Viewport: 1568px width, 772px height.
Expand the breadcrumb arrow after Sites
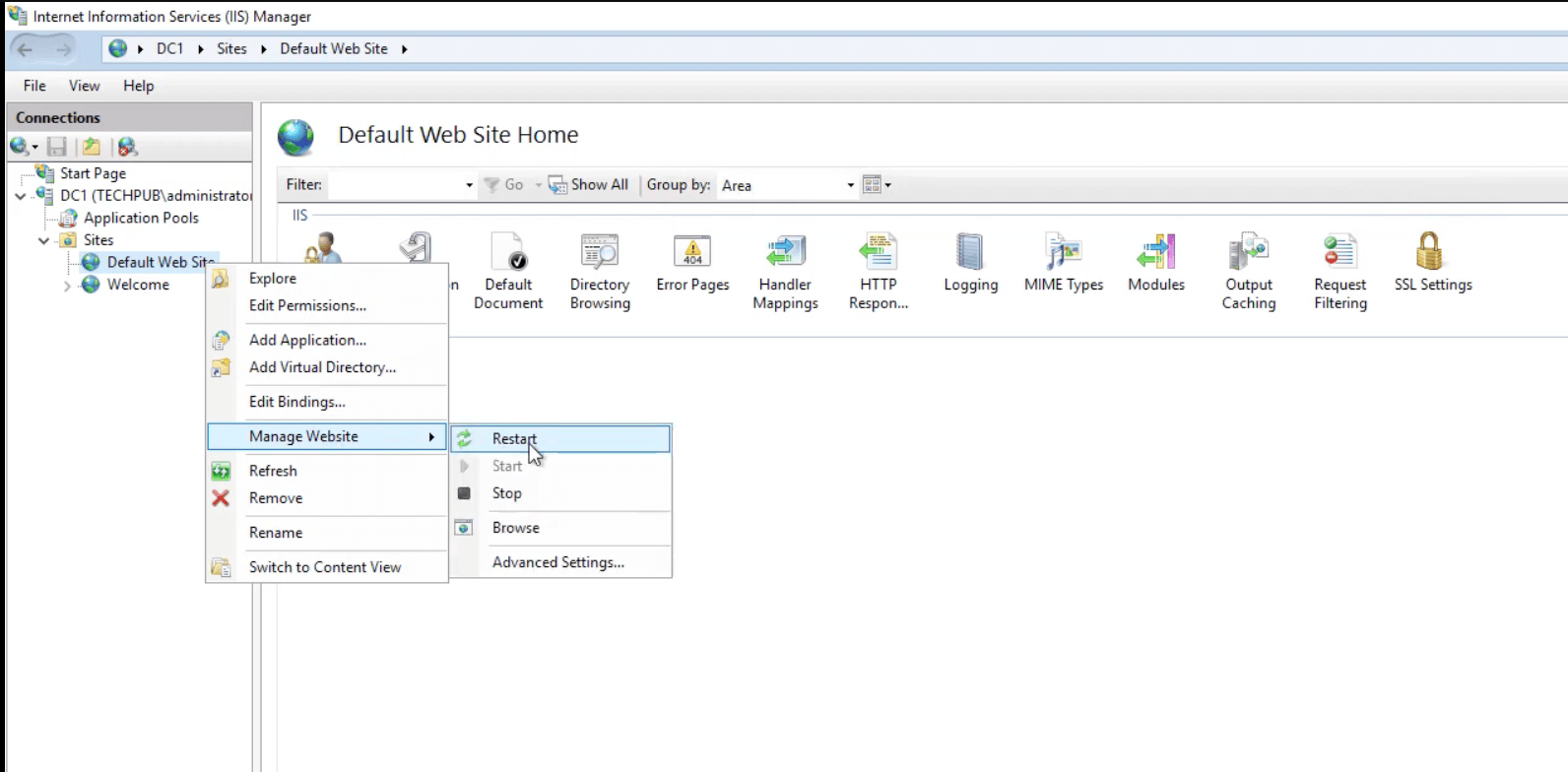pyautogui.click(x=264, y=49)
